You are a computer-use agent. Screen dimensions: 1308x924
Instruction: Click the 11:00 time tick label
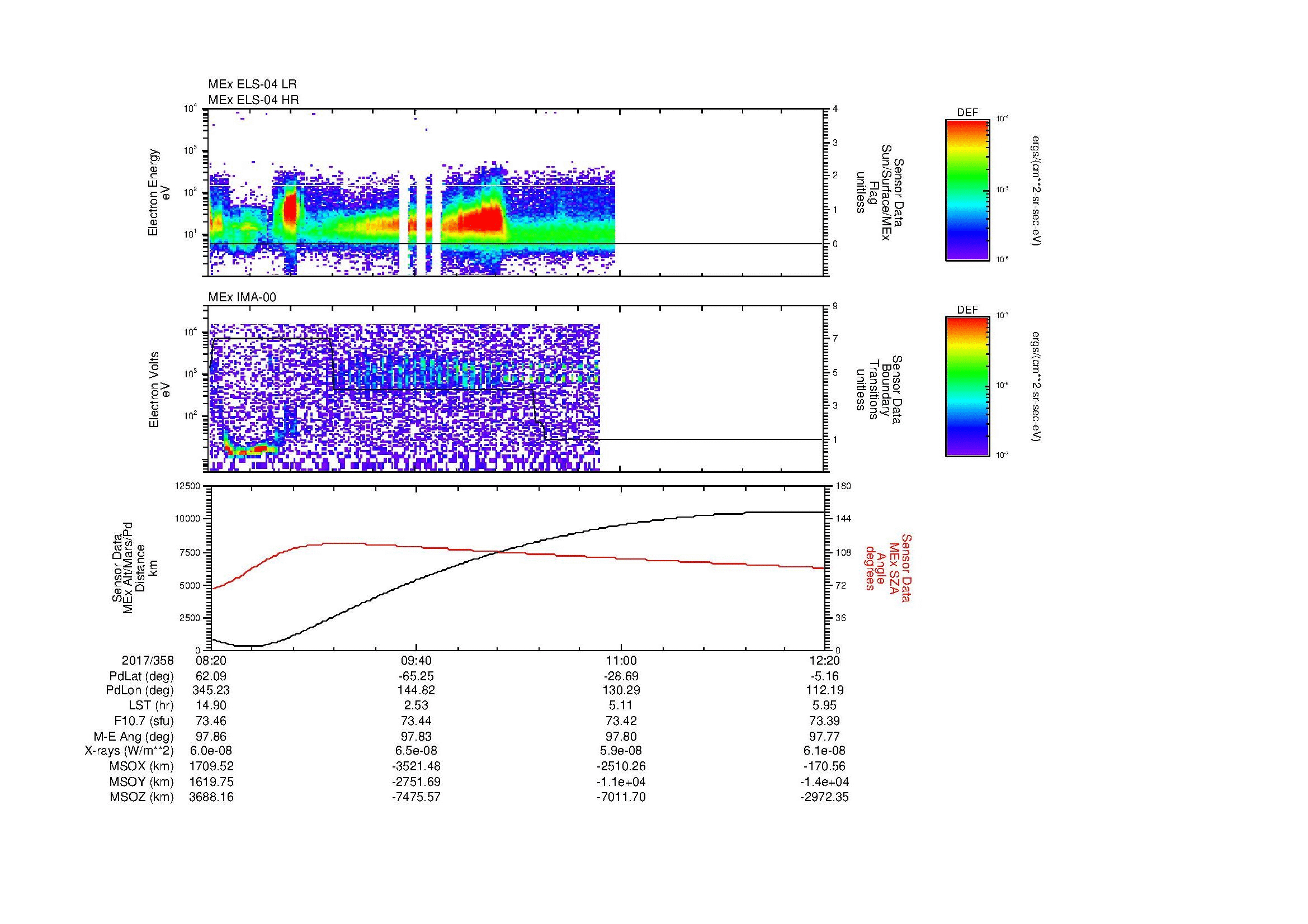621,660
